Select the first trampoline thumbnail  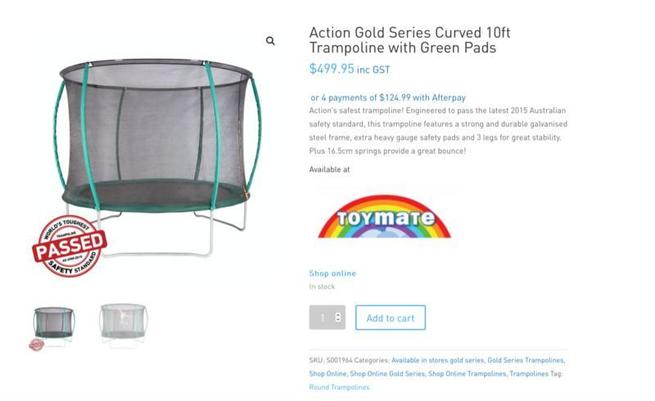(54, 326)
